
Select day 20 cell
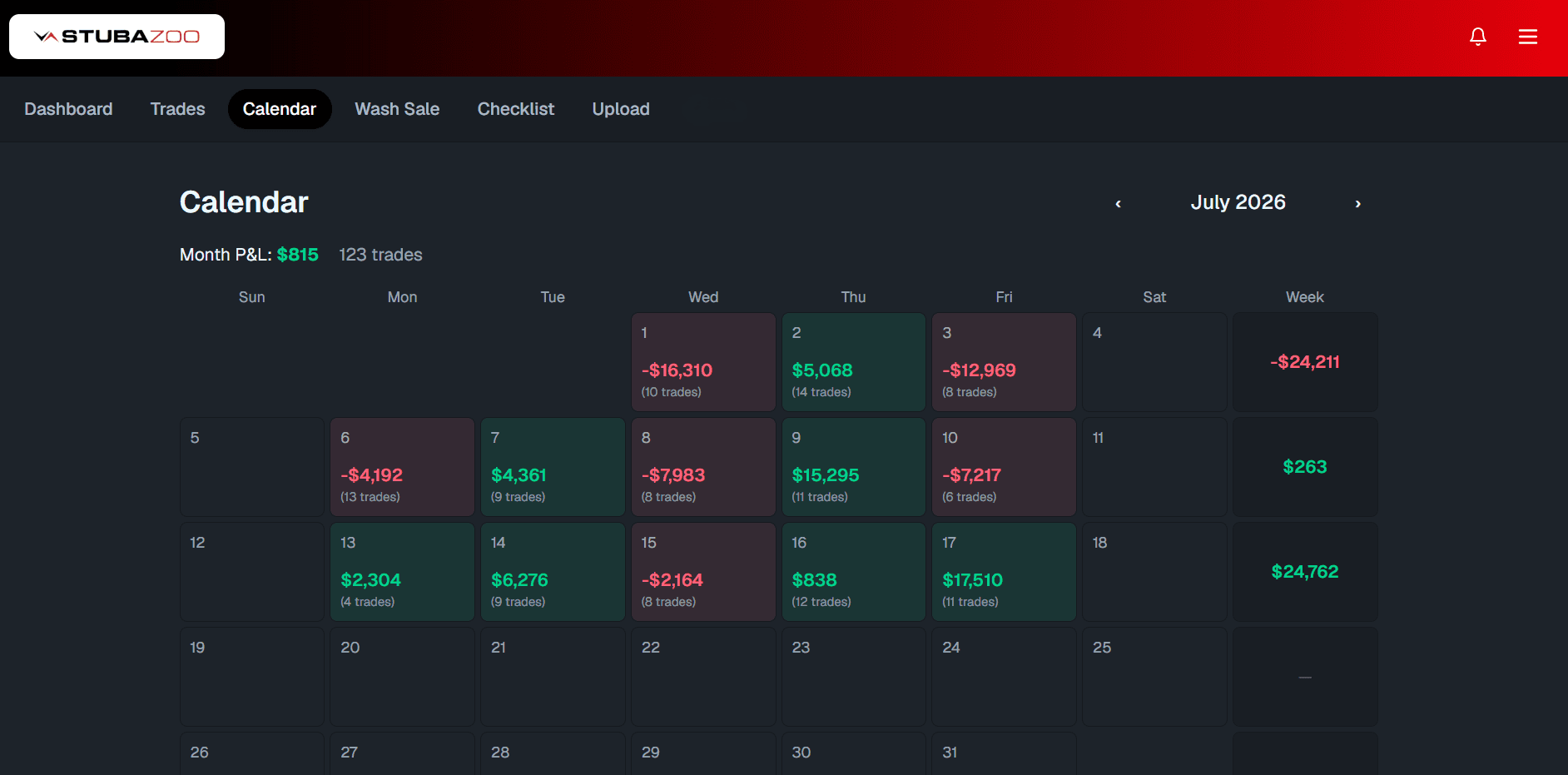(x=403, y=677)
